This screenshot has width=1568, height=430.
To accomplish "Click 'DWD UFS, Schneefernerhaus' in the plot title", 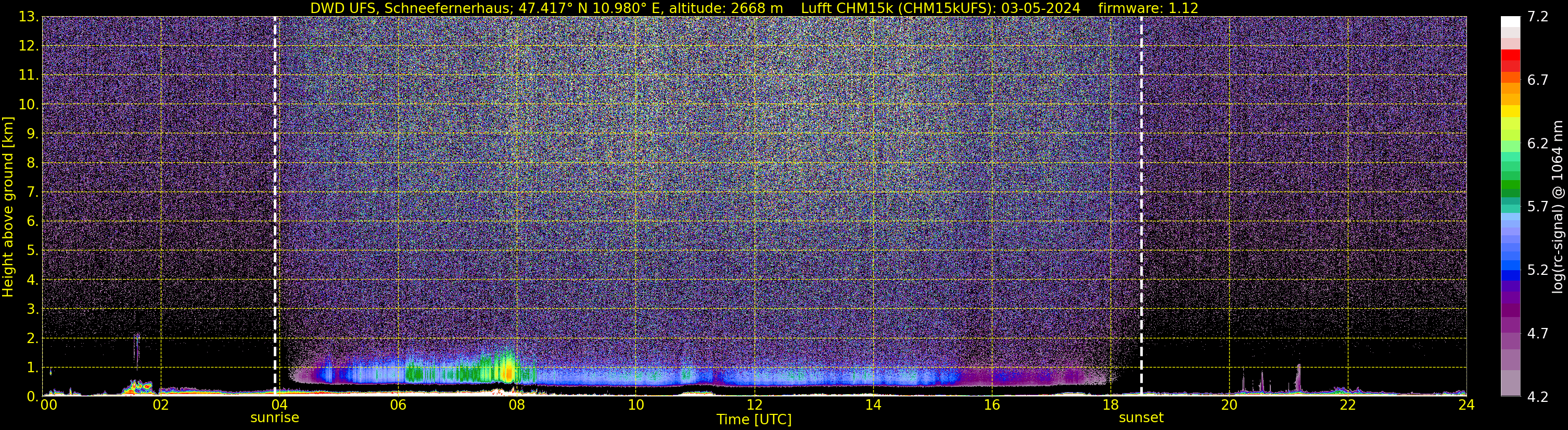I will pyautogui.click(x=409, y=8).
